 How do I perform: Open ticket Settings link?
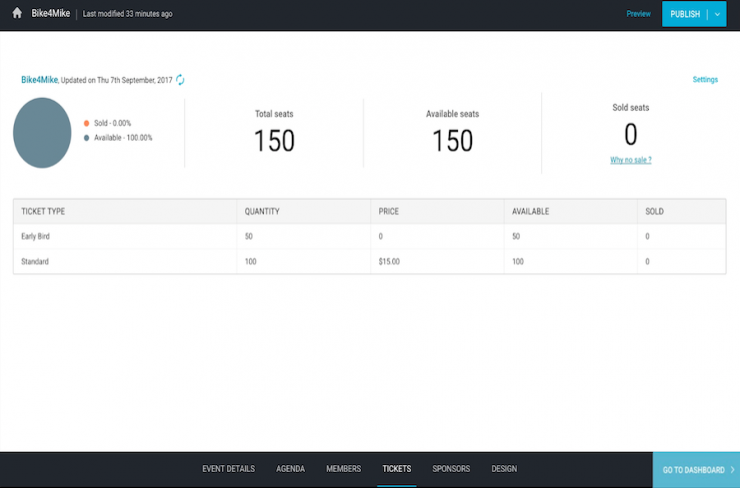click(705, 79)
